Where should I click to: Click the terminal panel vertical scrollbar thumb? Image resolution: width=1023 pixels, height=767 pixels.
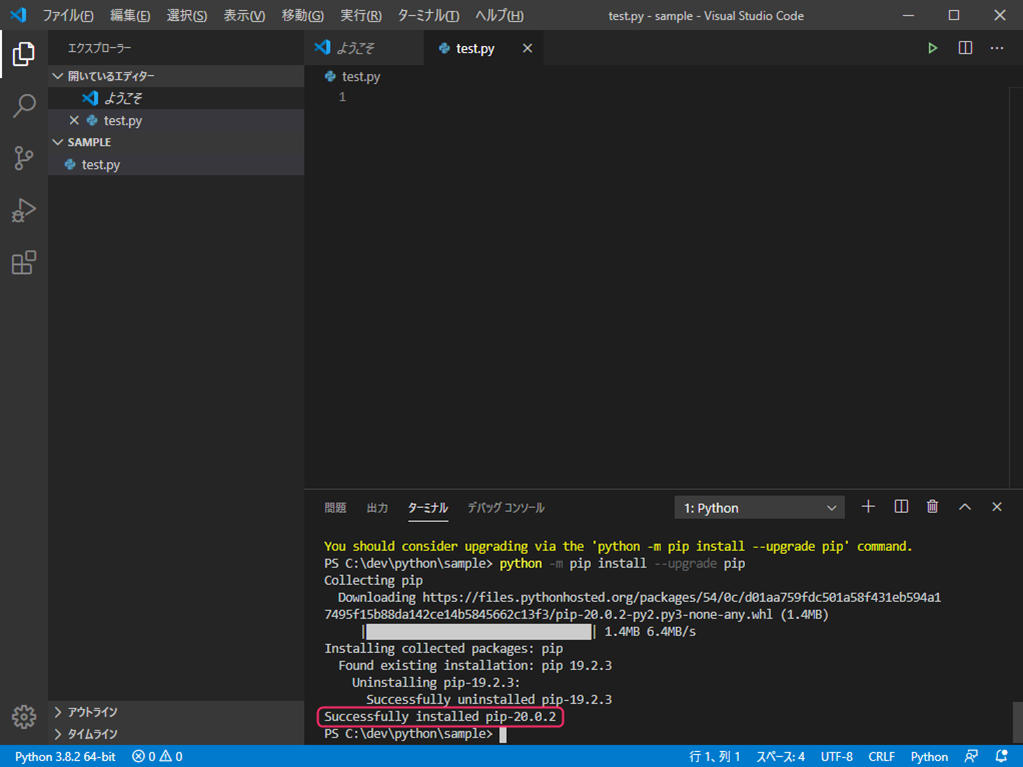pyautogui.click(x=1017, y=723)
